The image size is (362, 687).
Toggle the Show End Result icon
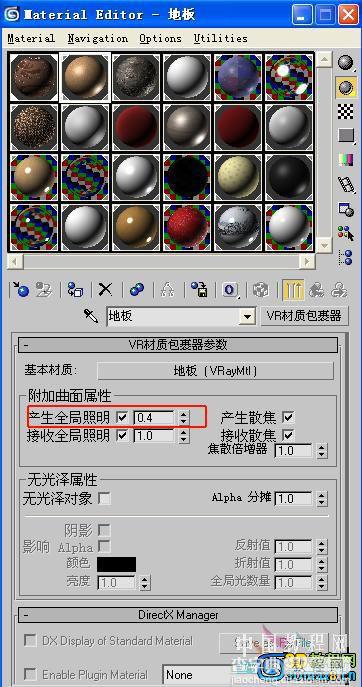[x=293, y=290]
